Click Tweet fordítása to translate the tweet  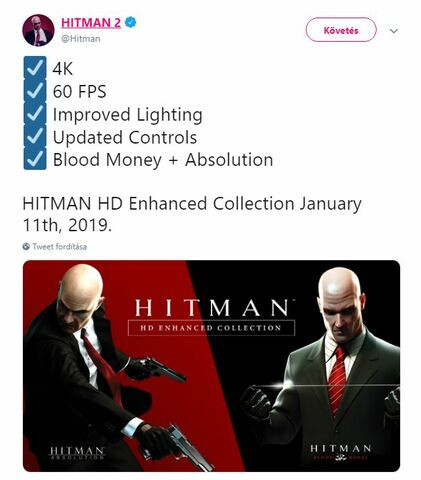tap(60, 247)
